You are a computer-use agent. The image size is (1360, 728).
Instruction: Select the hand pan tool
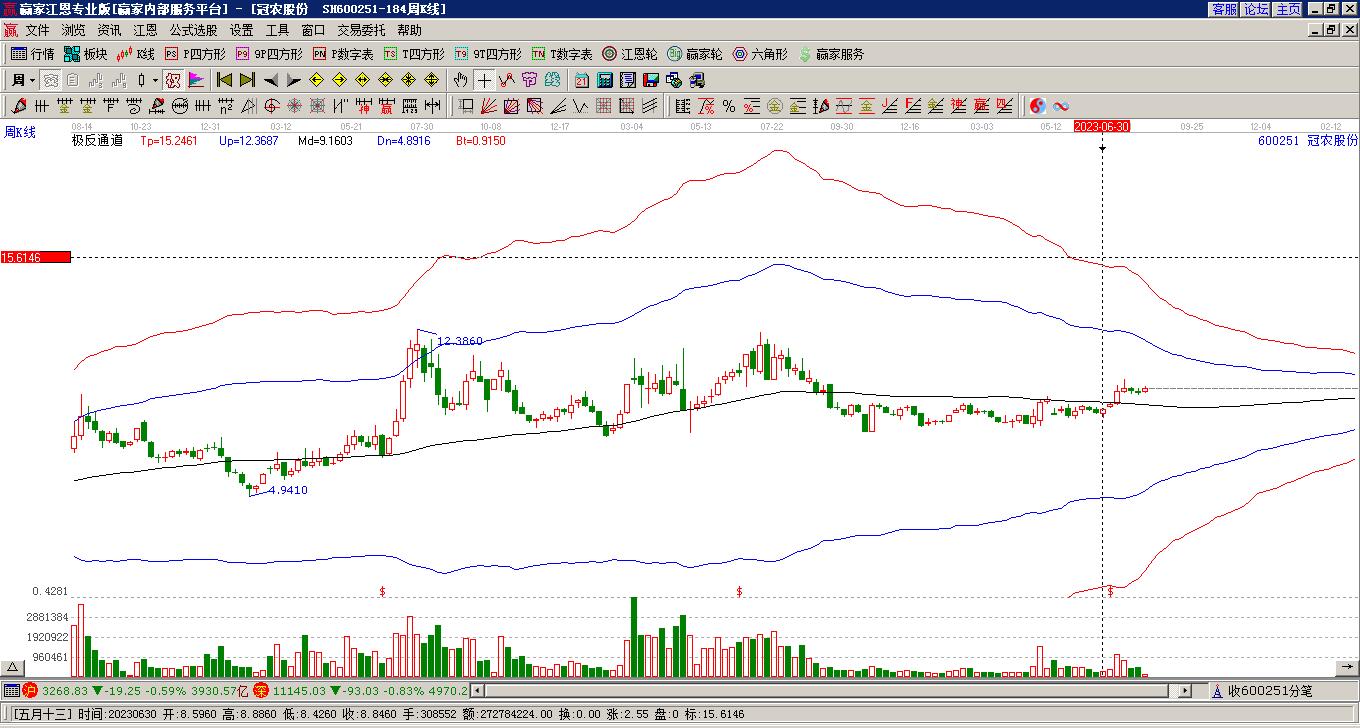(461, 80)
